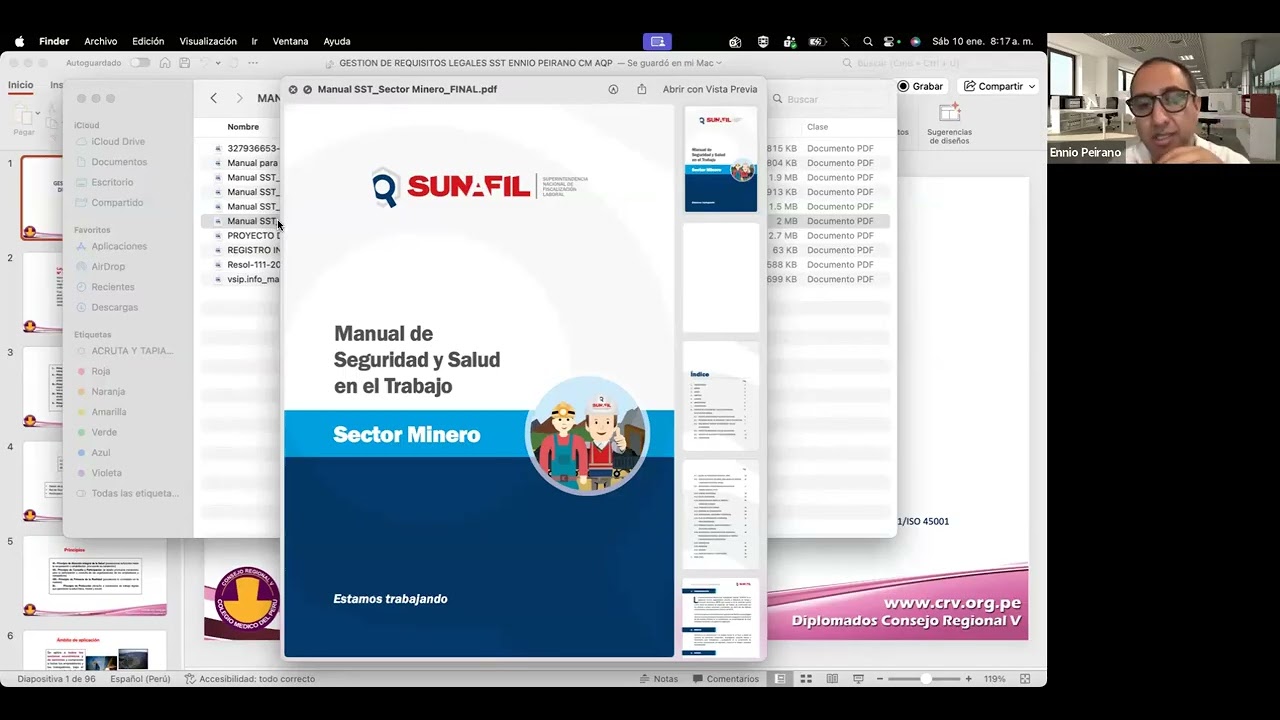The height and width of the screenshot is (720, 1280).
Task: Switch to reading view in status bar
Action: point(832,679)
